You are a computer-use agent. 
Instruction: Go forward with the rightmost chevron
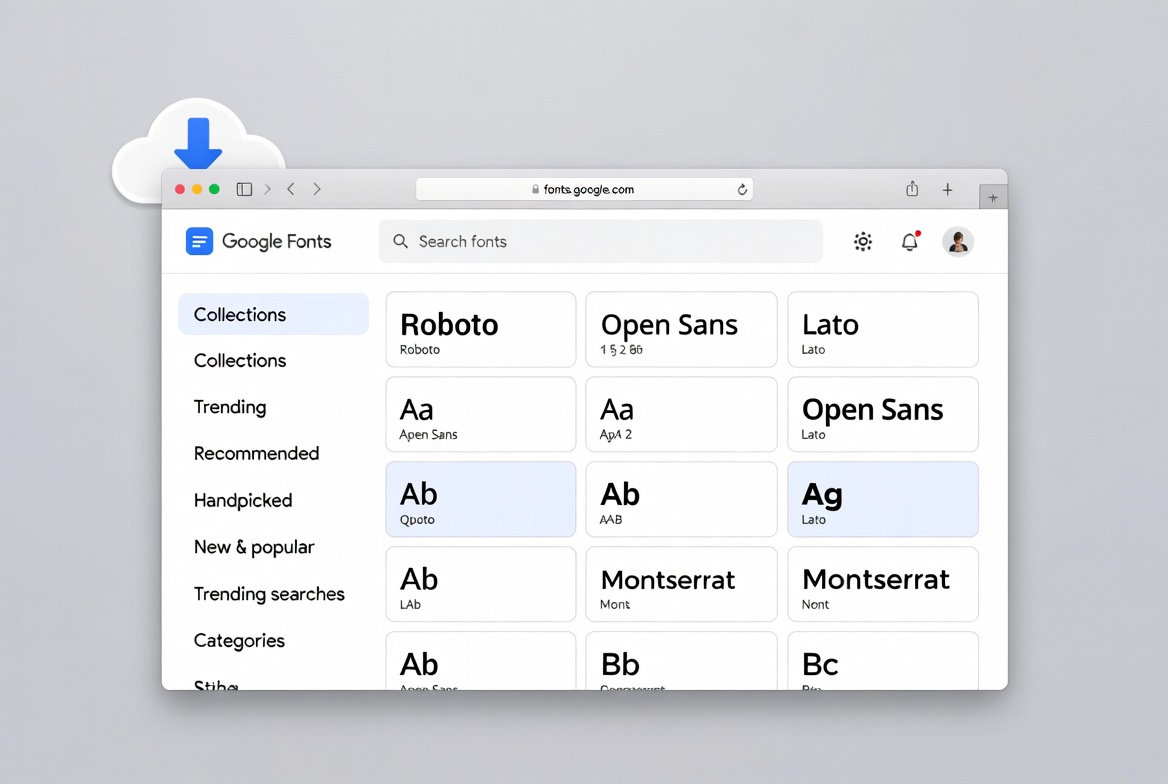coord(317,189)
